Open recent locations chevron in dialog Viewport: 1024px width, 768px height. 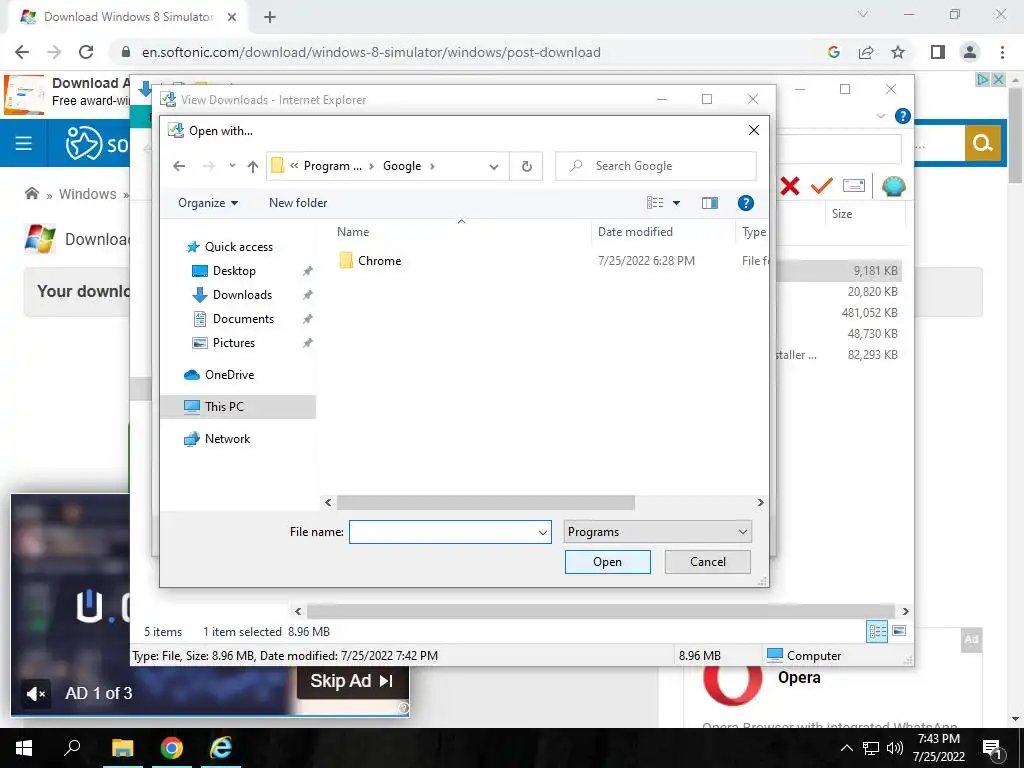pyautogui.click(x=232, y=166)
